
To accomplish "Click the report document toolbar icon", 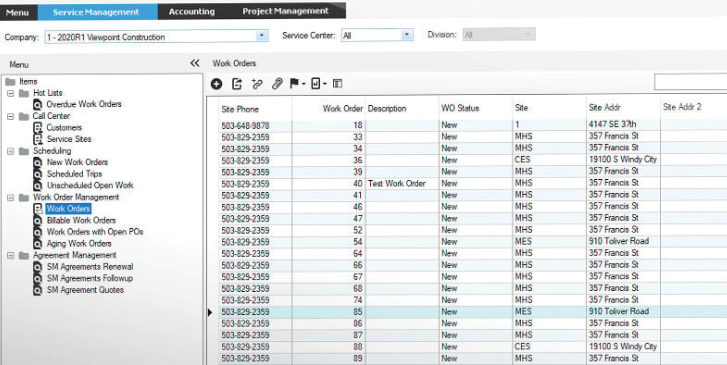I will [x=315, y=84].
